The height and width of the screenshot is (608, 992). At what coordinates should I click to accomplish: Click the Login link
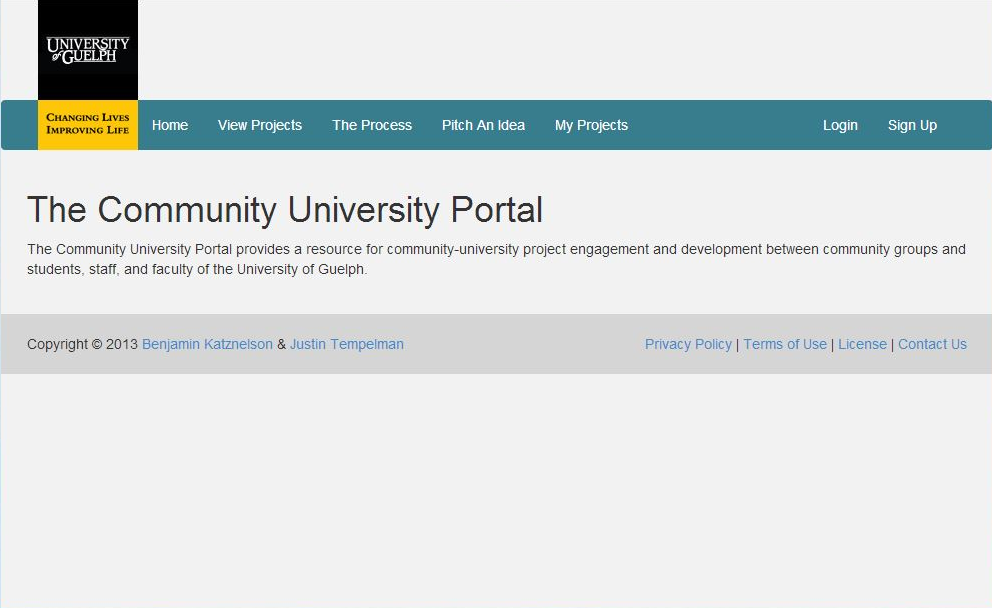point(840,125)
